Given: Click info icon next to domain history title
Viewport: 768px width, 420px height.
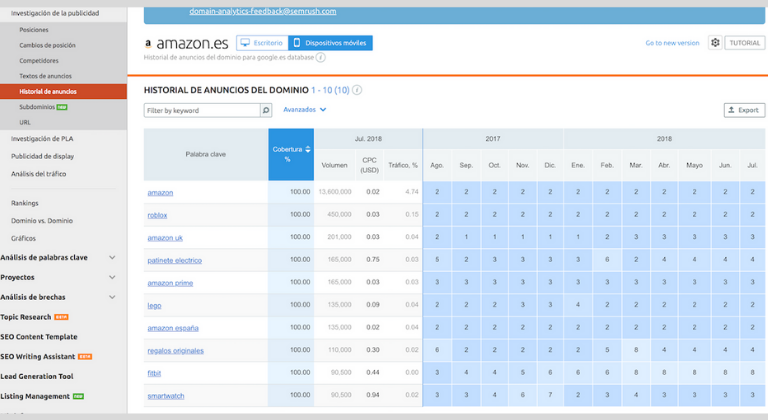Looking at the screenshot, I should pos(357,90).
